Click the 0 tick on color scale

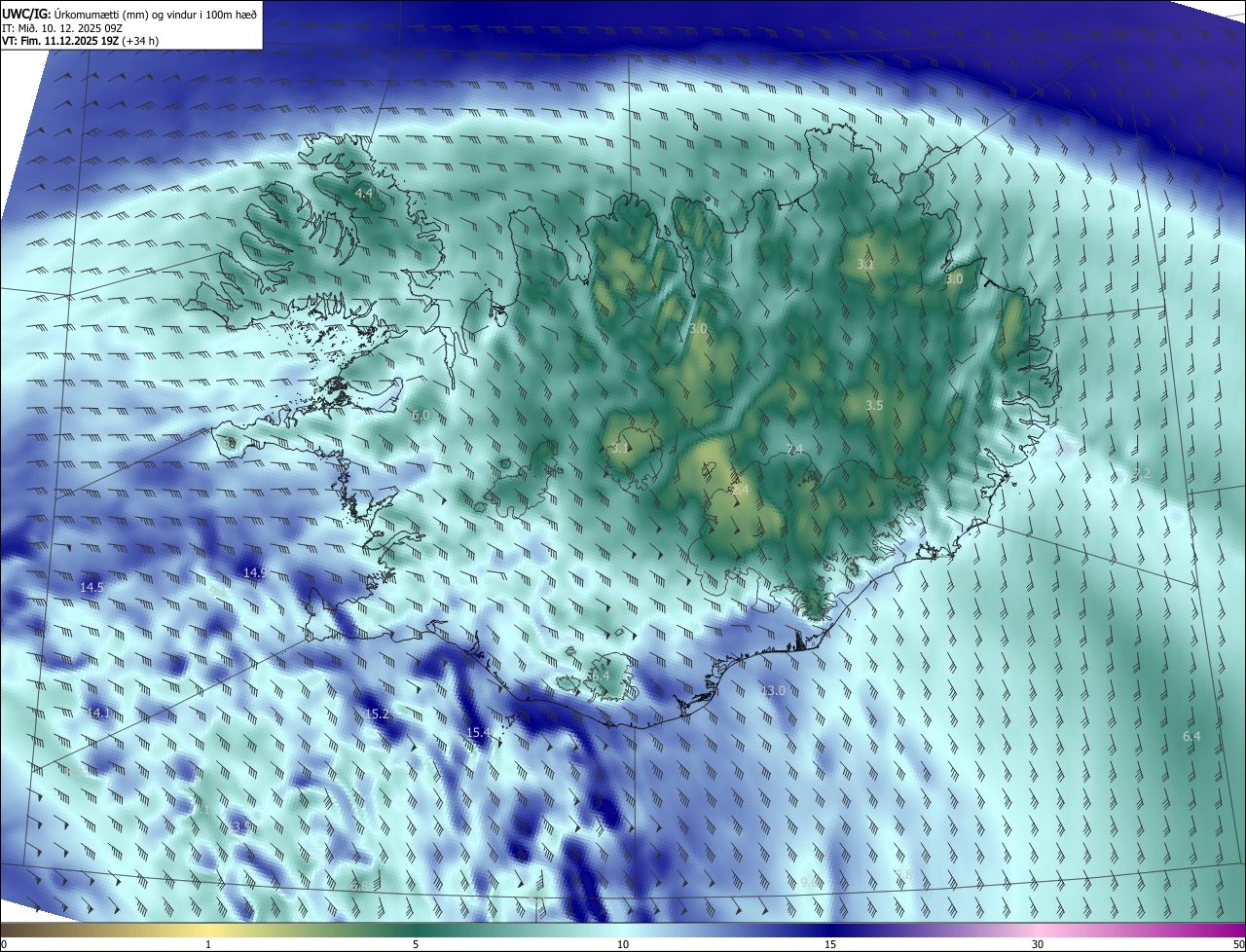point(3,944)
